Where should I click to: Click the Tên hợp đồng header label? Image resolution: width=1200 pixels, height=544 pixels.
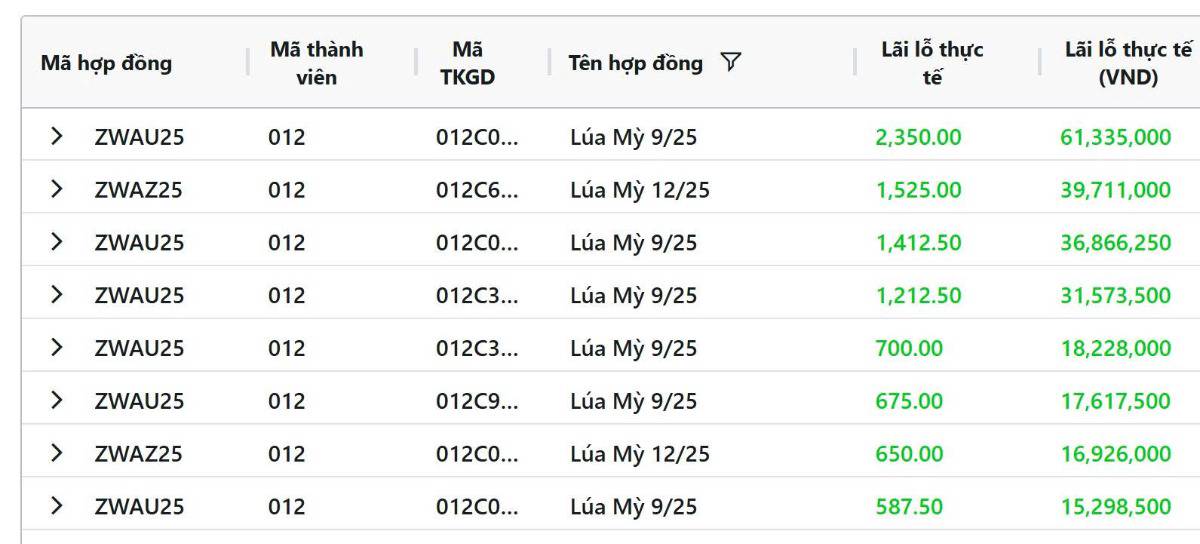(635, 63)
